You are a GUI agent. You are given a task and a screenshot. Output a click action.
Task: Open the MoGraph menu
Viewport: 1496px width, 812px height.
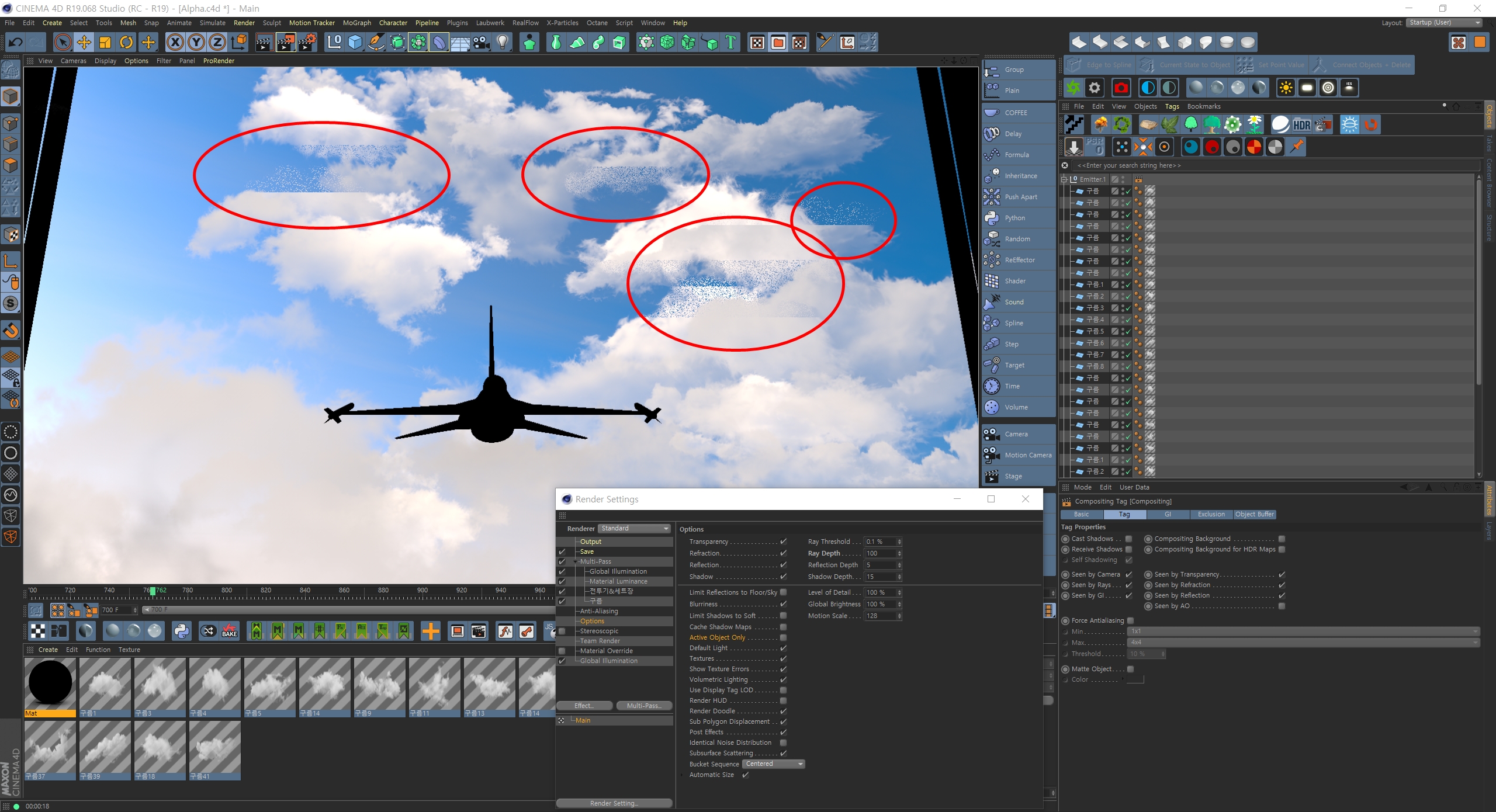356,23
